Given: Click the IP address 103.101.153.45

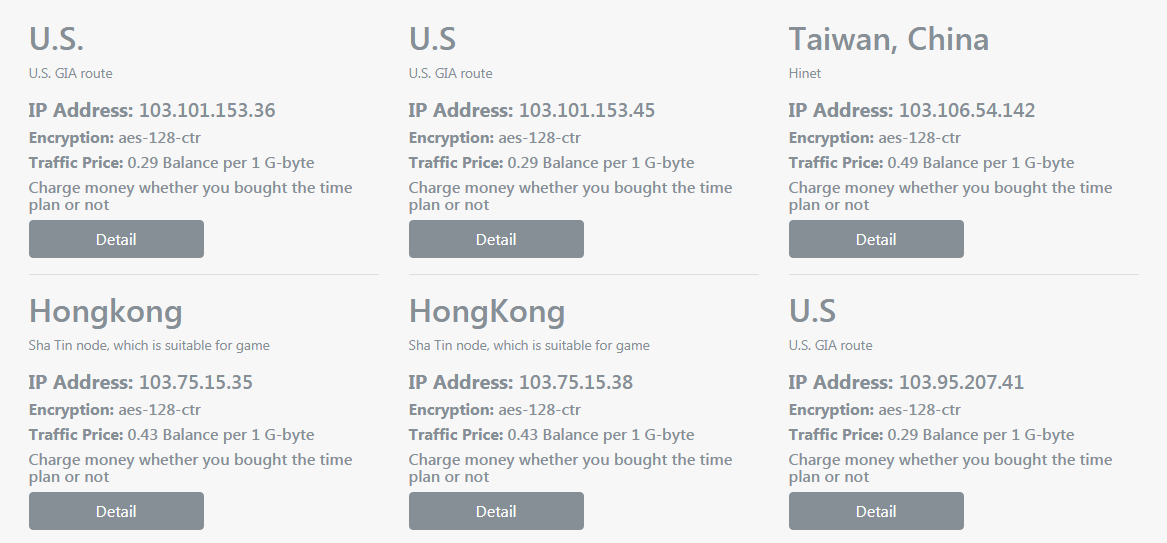Looking at the screenshot, I should (586, 110).
